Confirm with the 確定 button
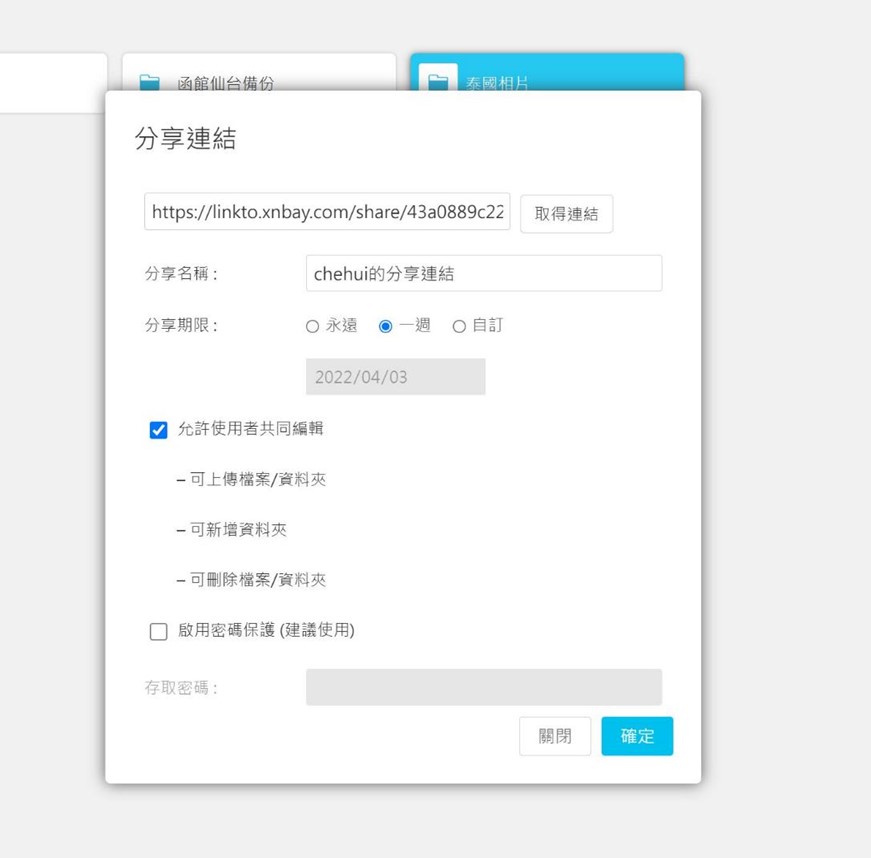This screenshot has height=858, width=871. [637, 736]
